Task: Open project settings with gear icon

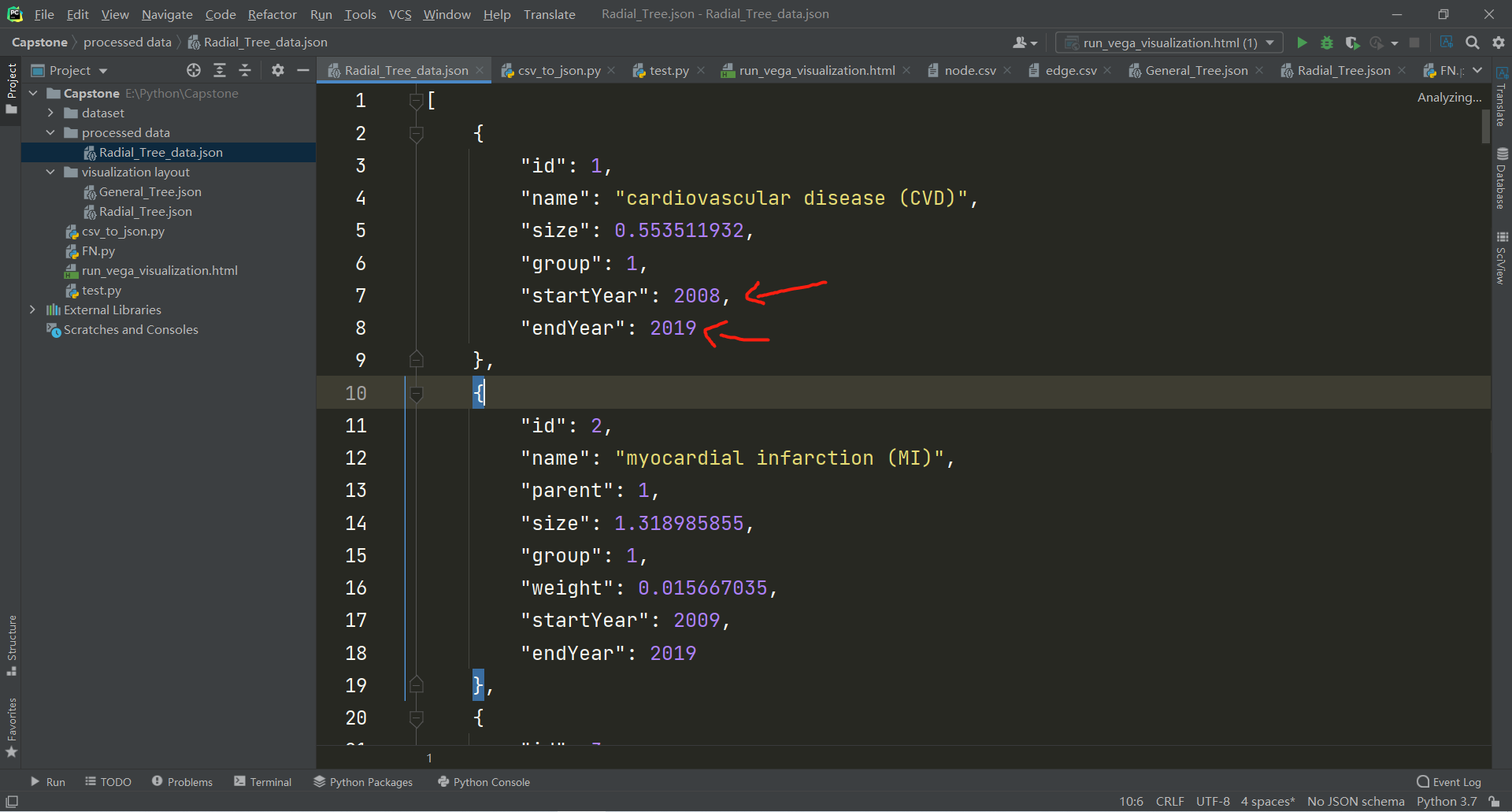Action: pos(1499,43)
